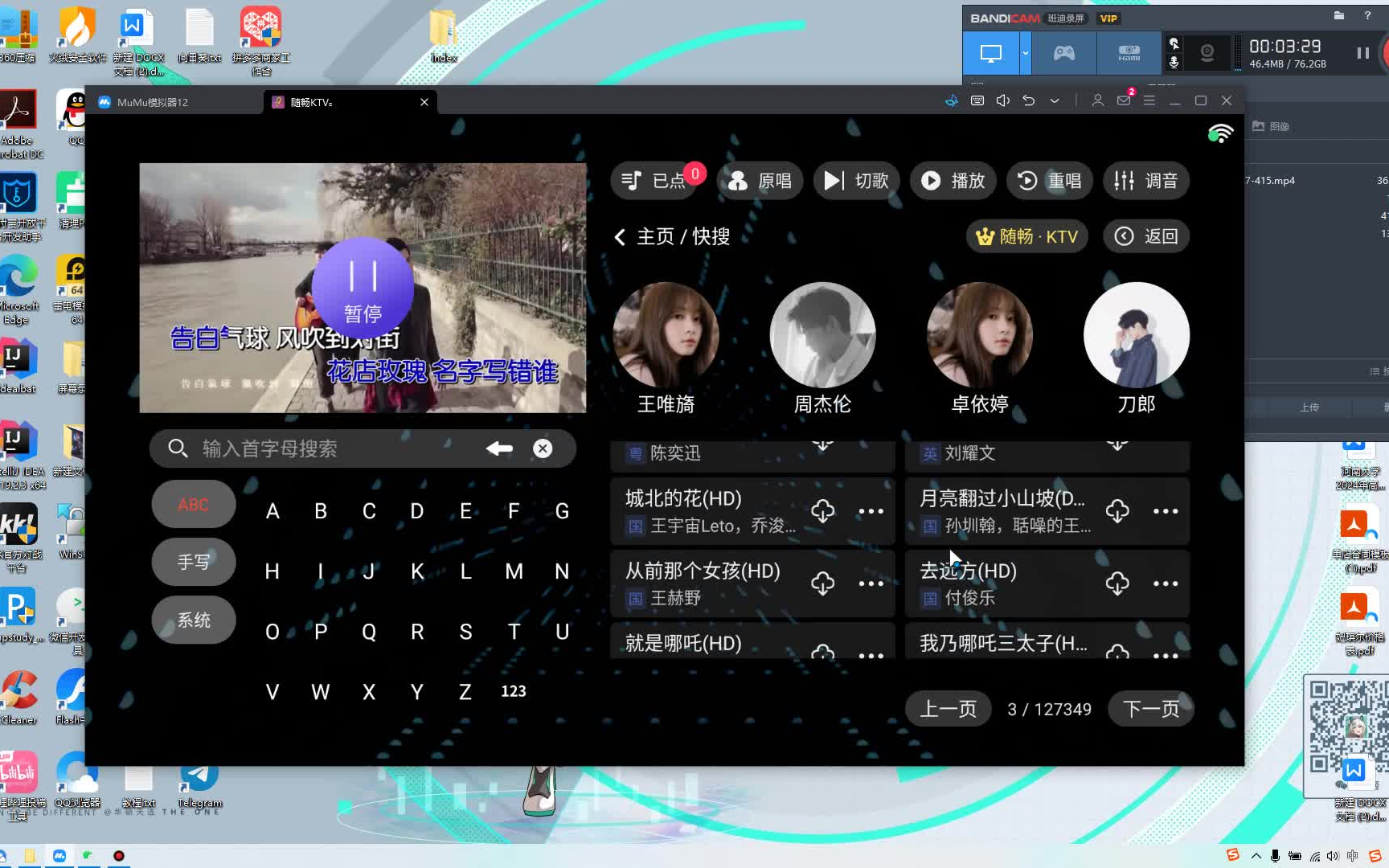Select Bandicam game recording mode
1389x868 pixels.
tap(1064, 54)
